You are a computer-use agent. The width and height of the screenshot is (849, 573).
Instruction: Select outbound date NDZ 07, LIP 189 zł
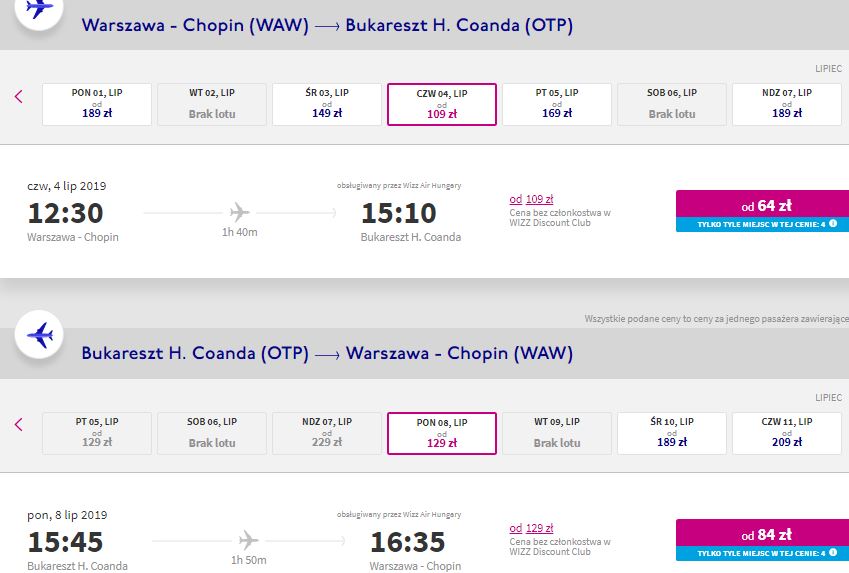pos(787,104)
